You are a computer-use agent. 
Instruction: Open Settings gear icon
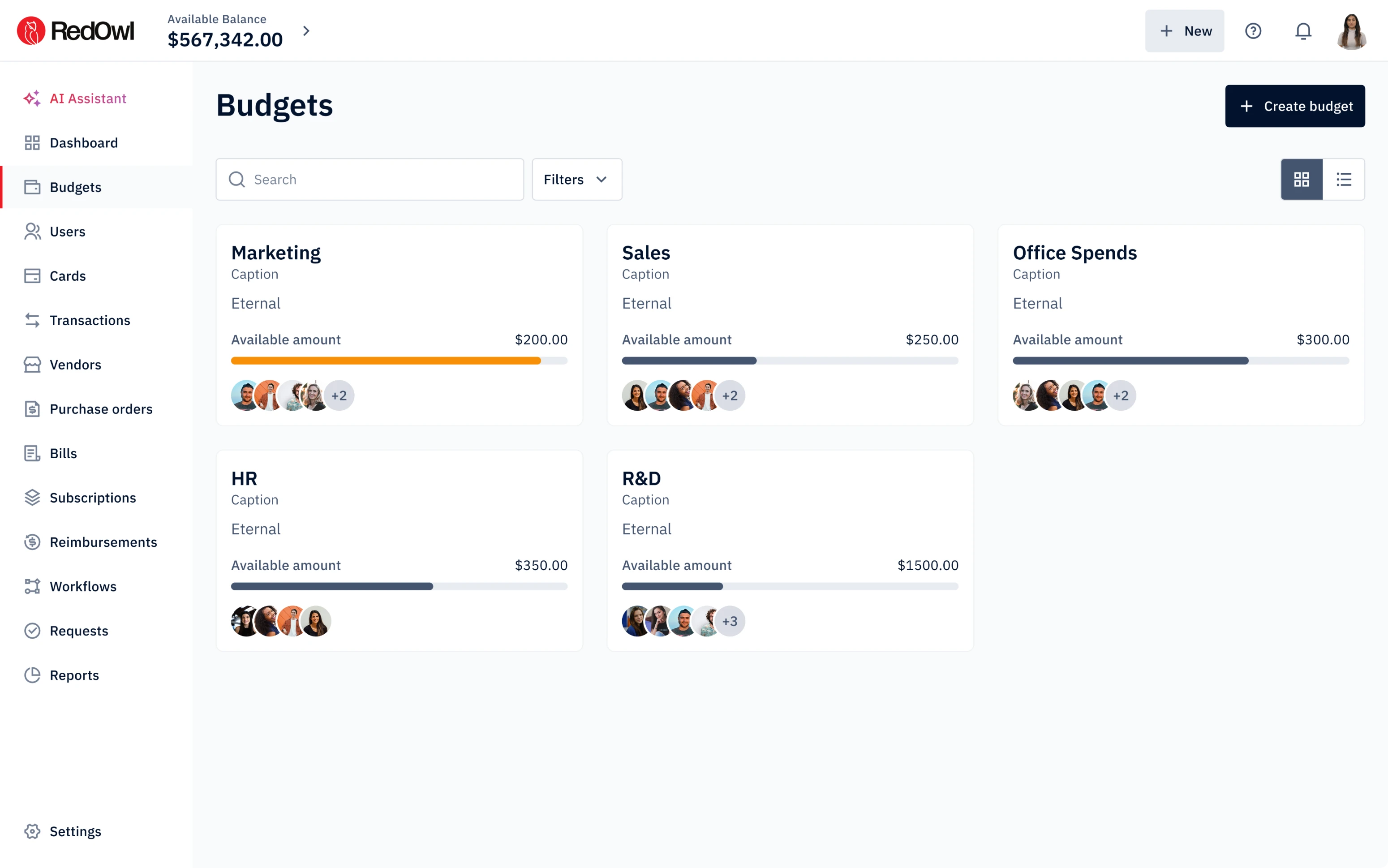[x=32, y=831]
